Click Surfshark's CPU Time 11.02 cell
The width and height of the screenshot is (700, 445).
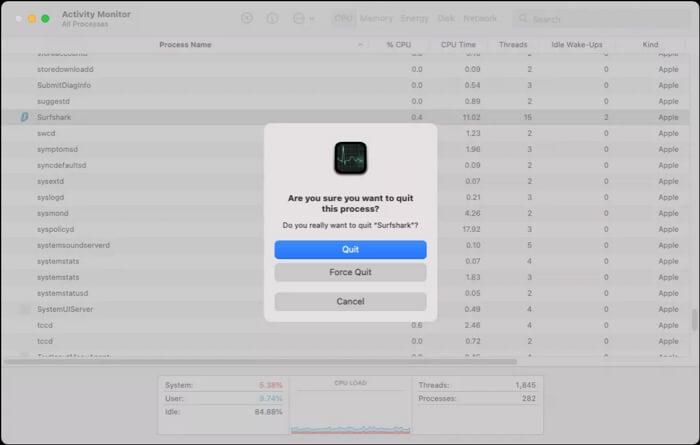click(471, 117)
